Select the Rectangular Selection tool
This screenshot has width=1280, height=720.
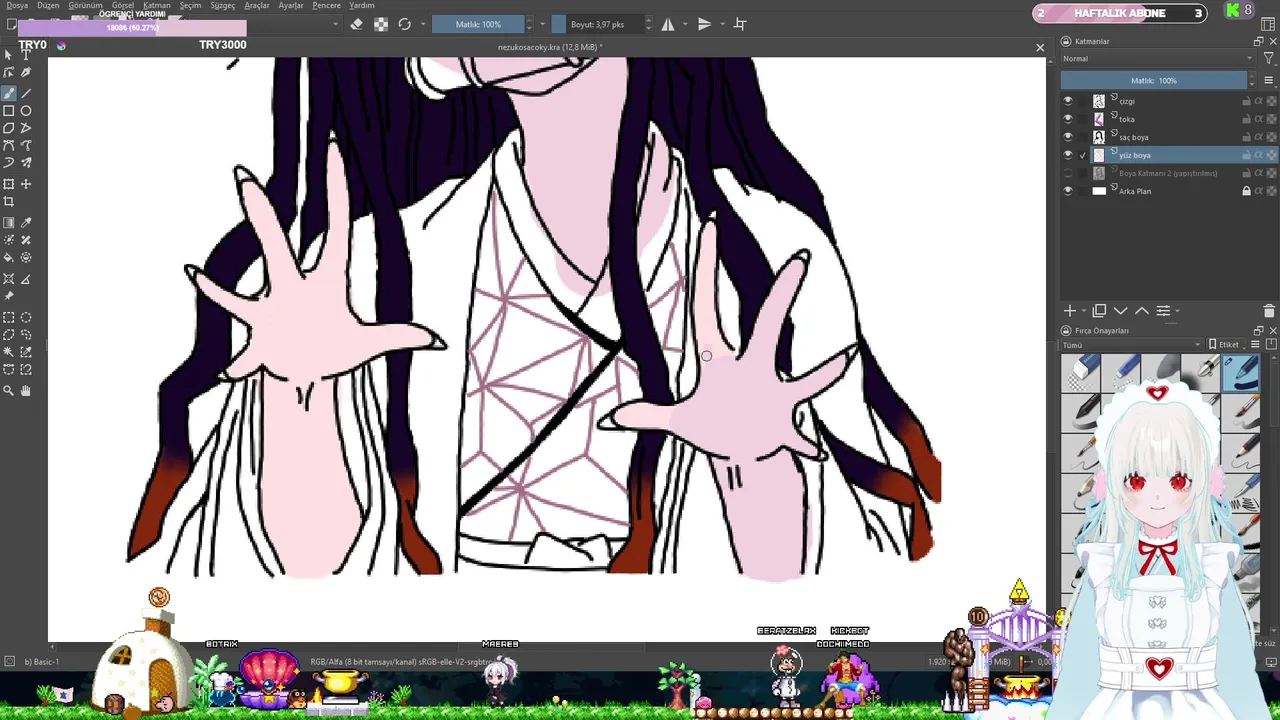click(x=9, y=318)
